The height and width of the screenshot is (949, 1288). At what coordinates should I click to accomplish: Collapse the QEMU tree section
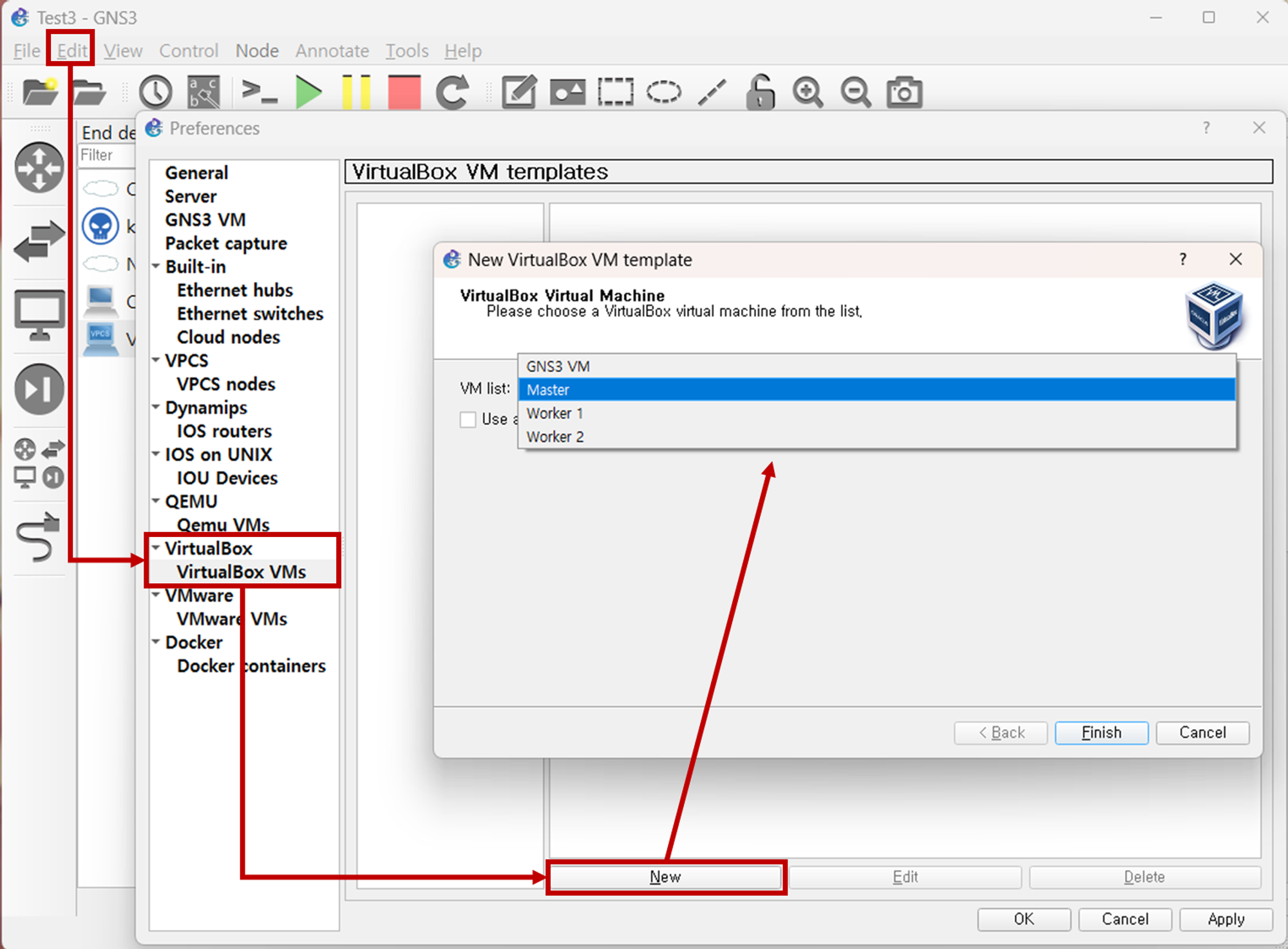(x=156, y=500)
